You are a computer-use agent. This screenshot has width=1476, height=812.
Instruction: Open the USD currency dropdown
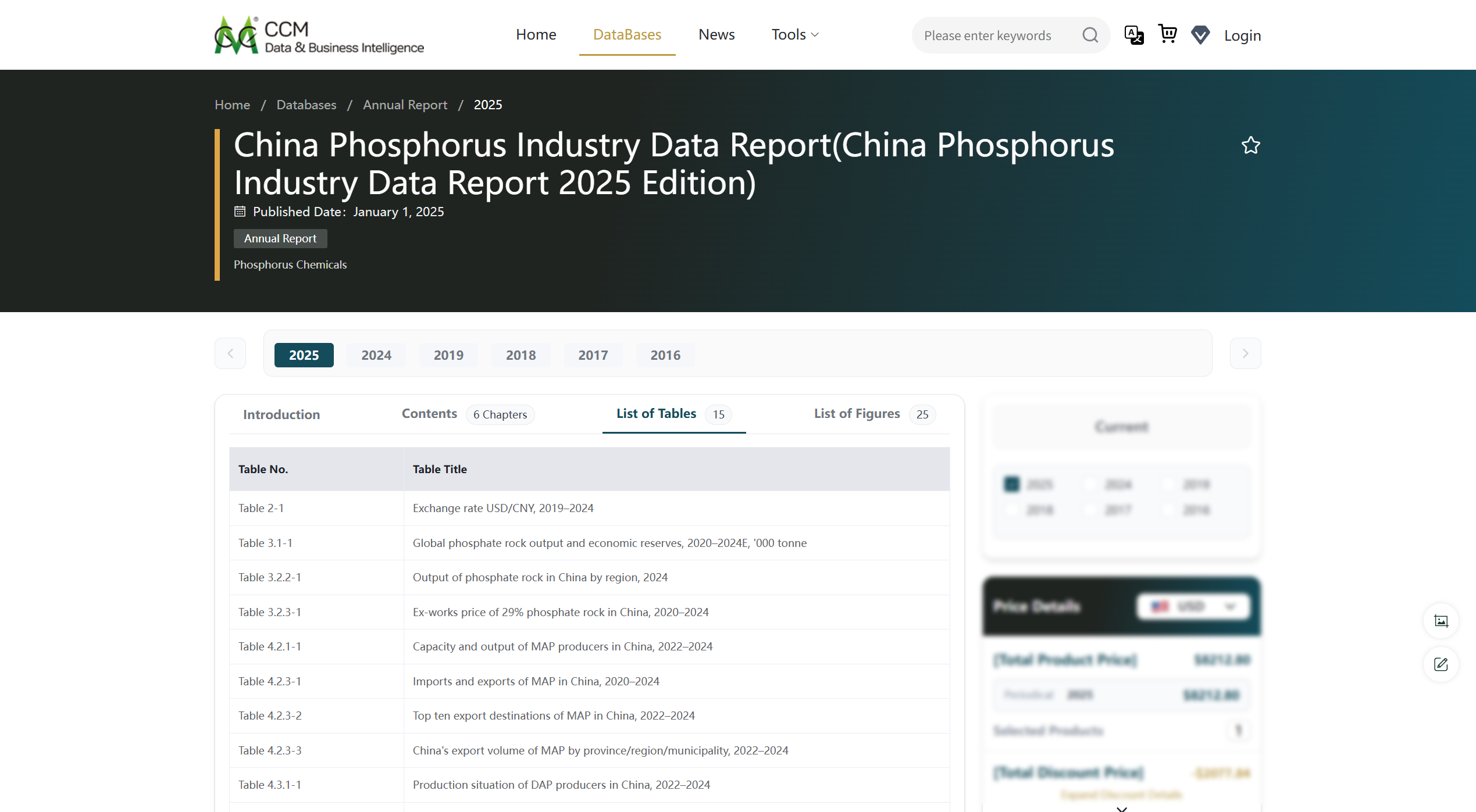tap(1193, 606)
